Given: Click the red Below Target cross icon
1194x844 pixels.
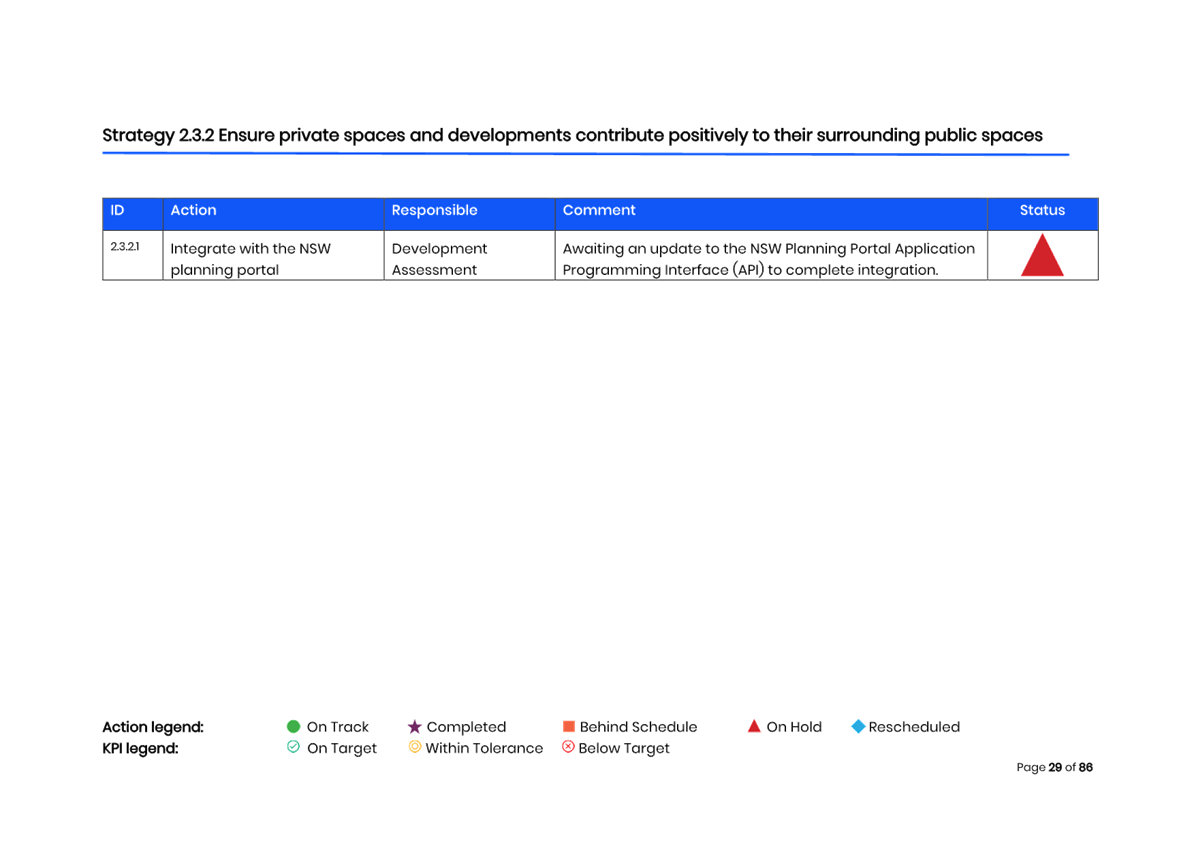Looking at the screenshot, I should 568,747.
